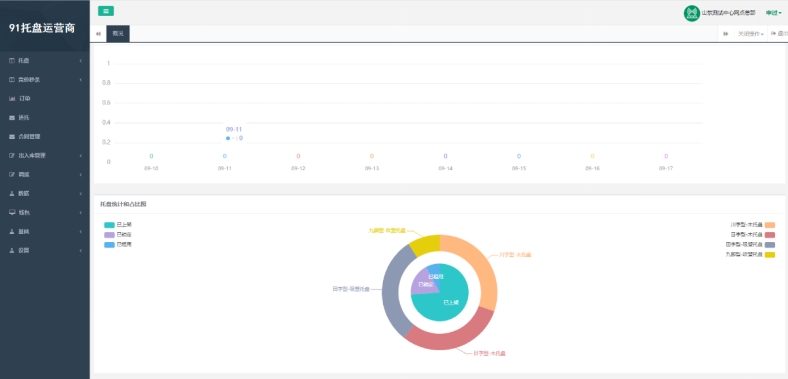Click the 川字型-木托盘 label beside the pie
788x379 pixels.
point(515,255)
